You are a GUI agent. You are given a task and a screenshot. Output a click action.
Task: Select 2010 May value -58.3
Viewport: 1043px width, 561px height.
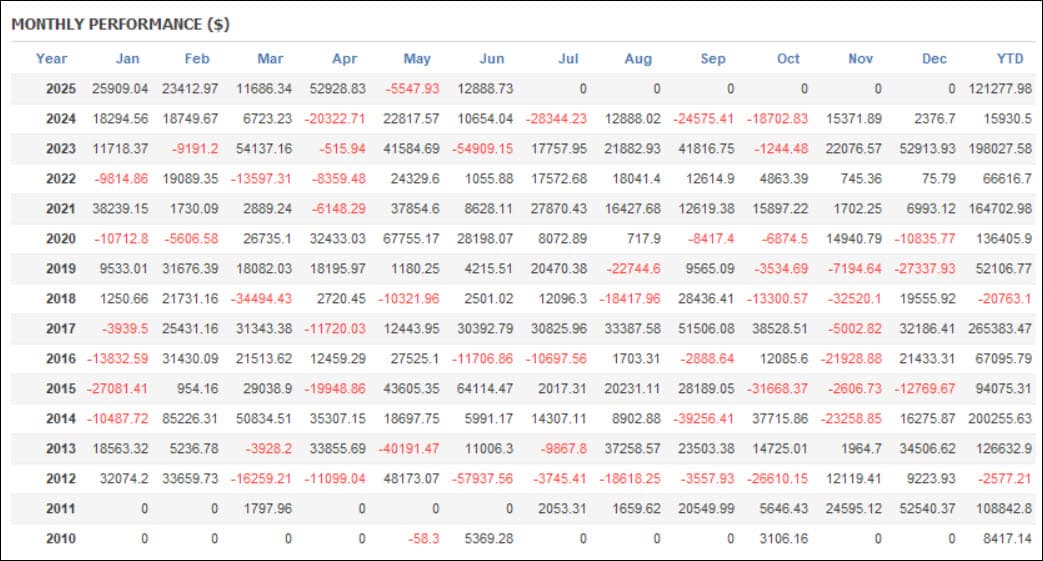coord(423,538)
